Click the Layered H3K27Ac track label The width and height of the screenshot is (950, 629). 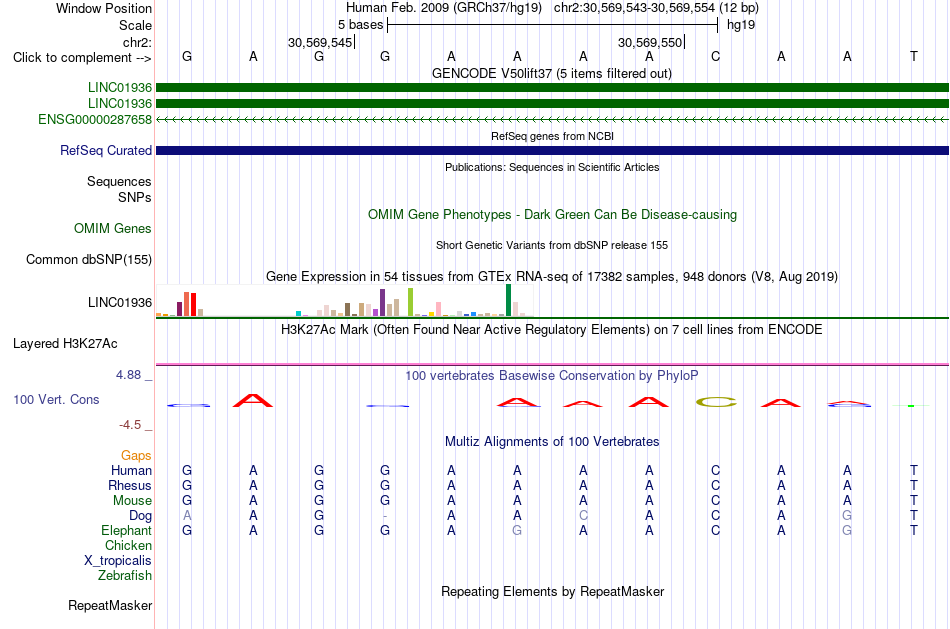click(65, 344)
